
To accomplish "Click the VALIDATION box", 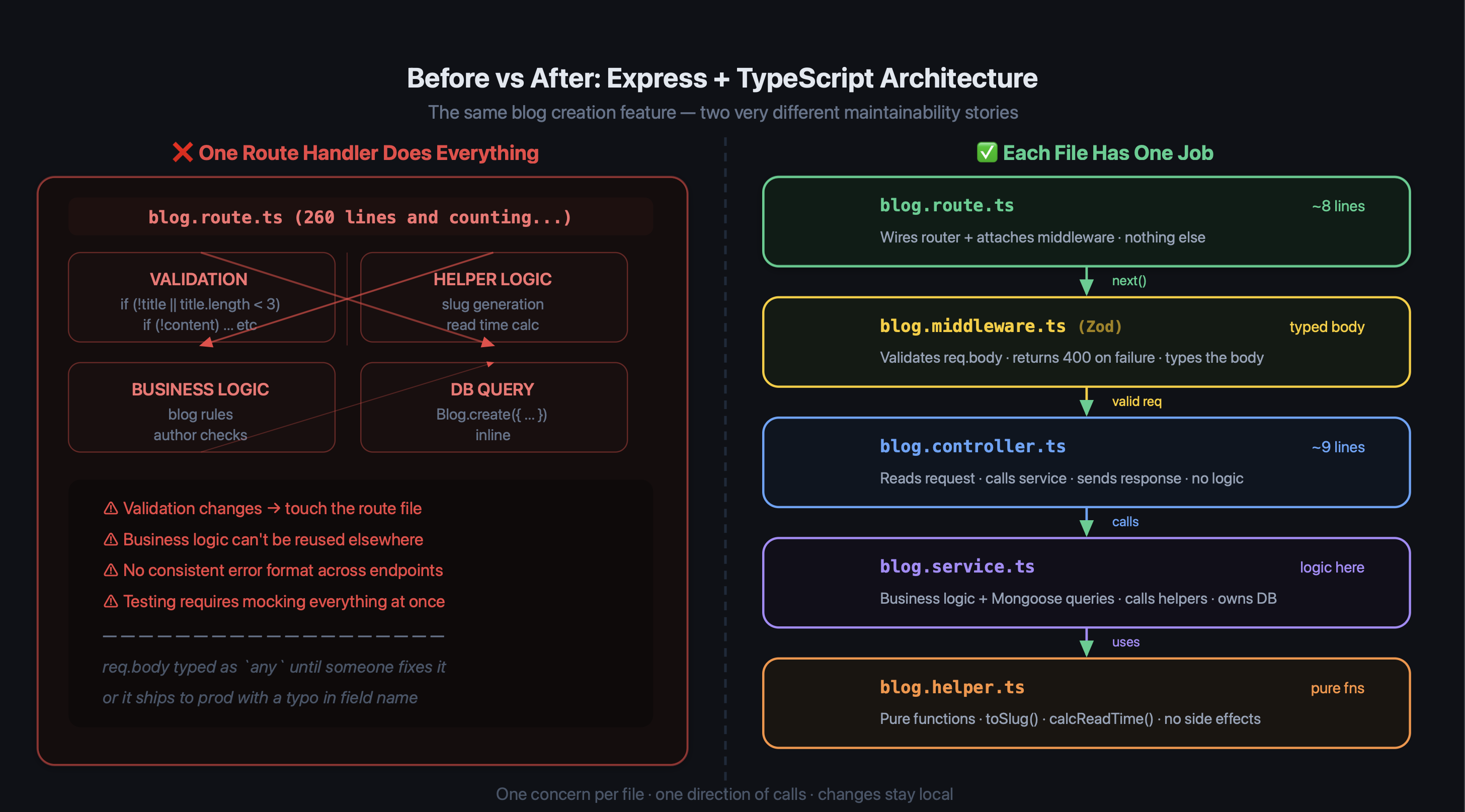I will [x=201, y=297].
